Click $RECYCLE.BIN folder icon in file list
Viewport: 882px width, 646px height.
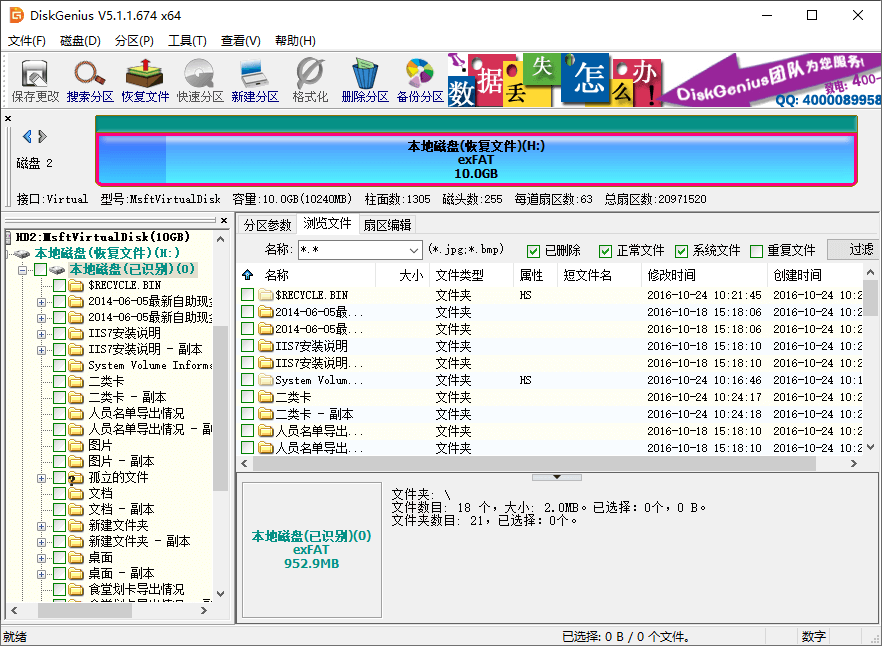(x=266, y=295)
